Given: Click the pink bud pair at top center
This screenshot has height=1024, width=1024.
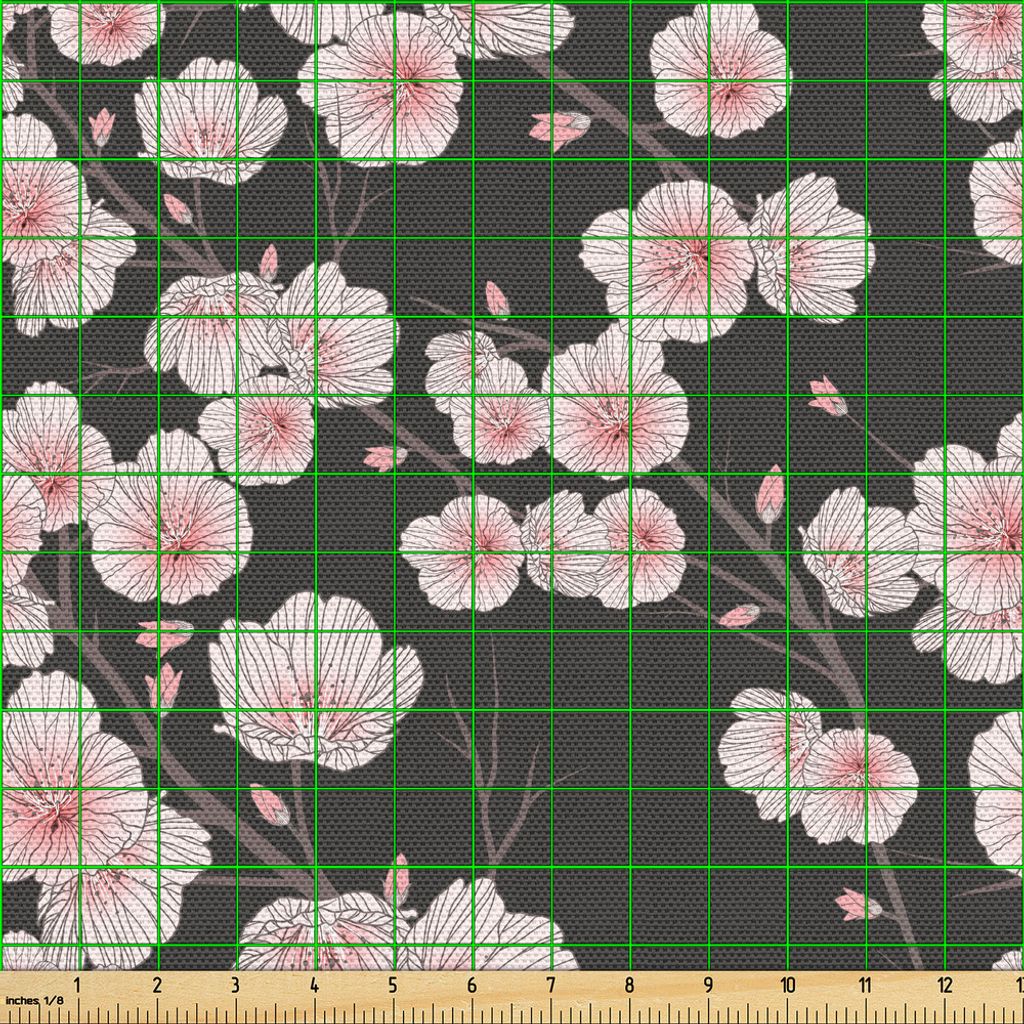Looking at the screenshot, I should tap(559, 128).
